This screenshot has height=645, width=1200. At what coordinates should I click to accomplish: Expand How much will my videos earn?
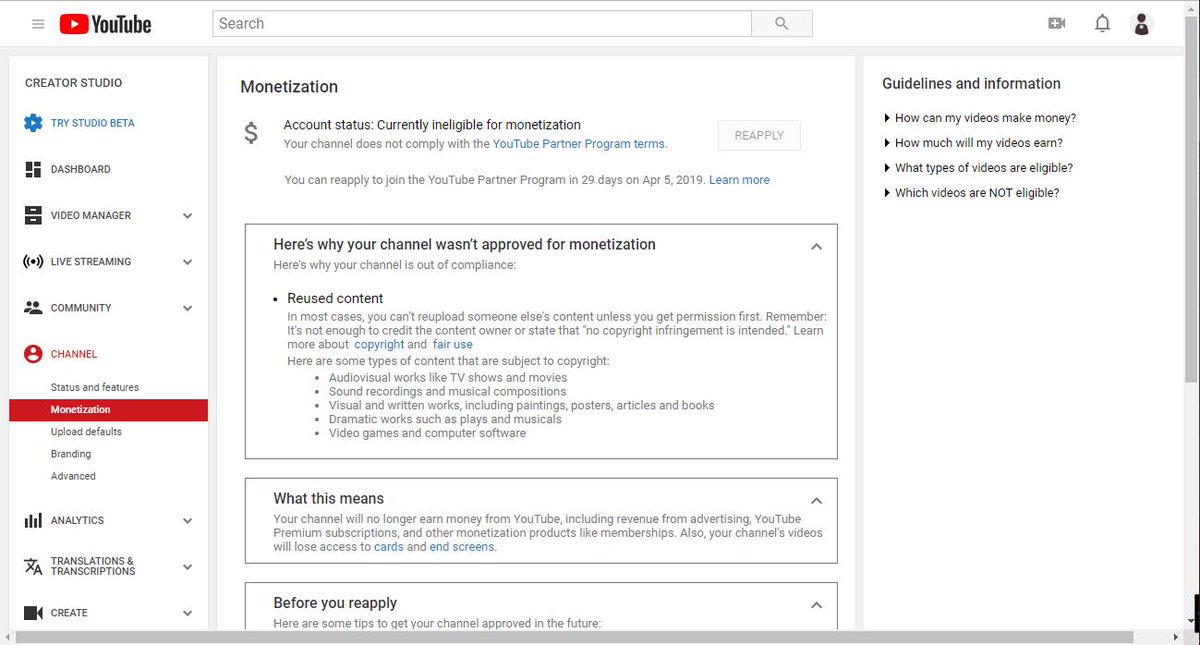pos(973,143)
